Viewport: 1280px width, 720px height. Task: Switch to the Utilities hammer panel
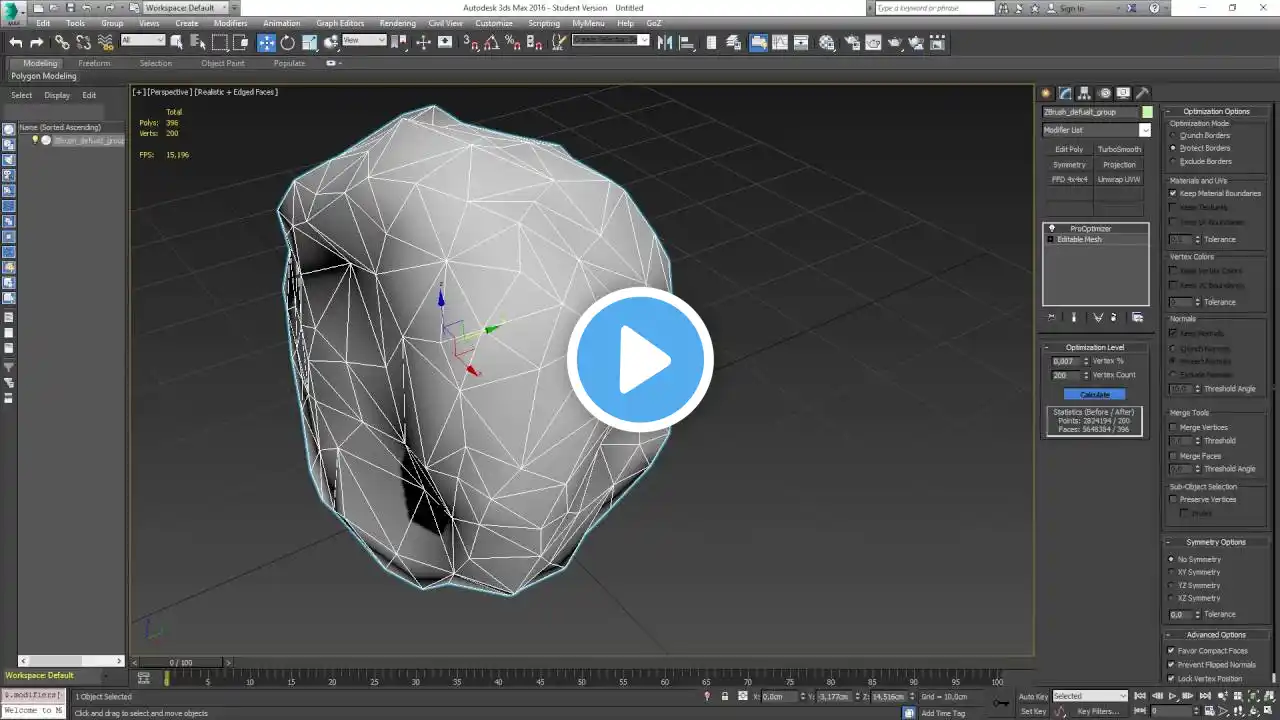point(1142,93)
